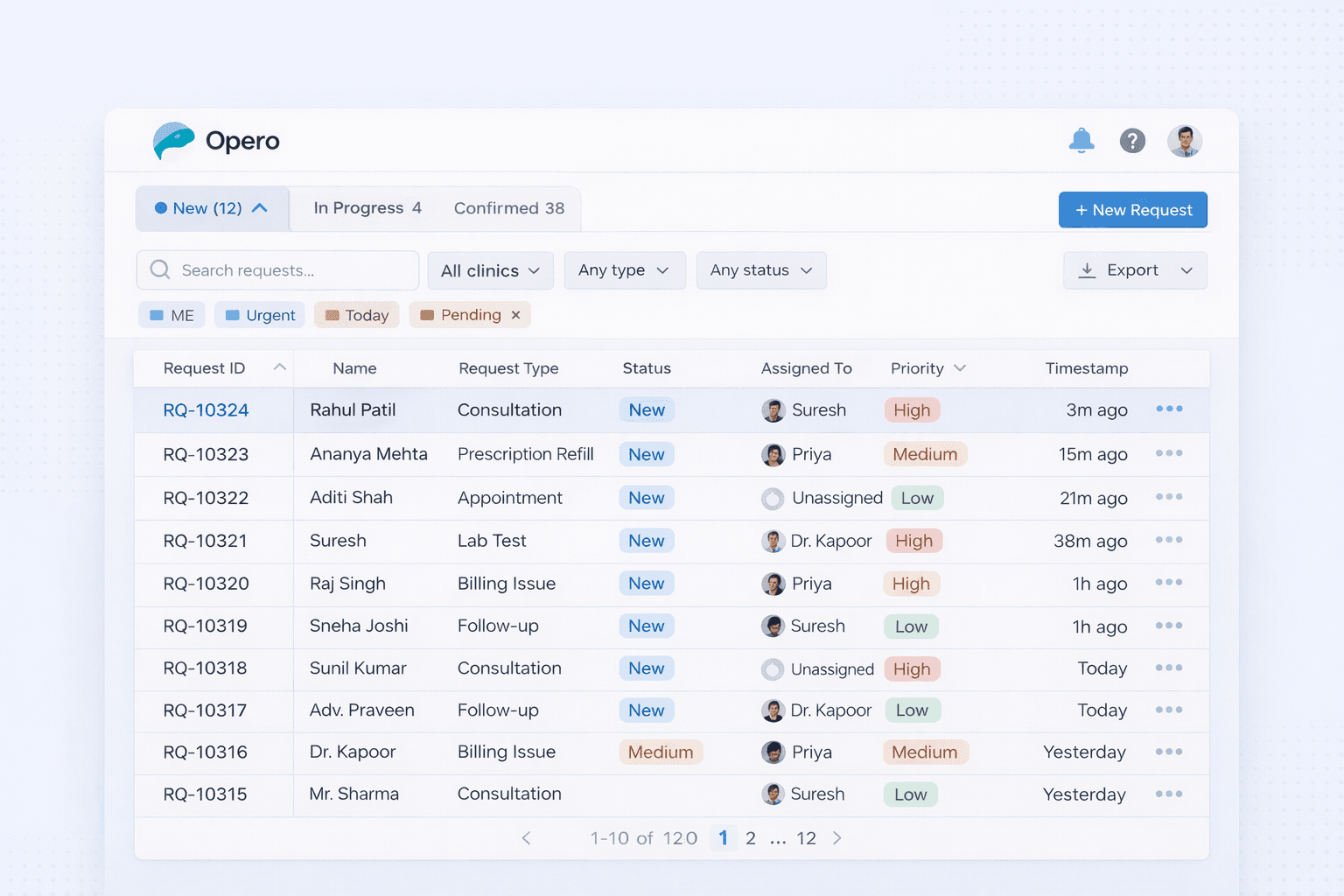
Task: Click the New Request button
Action: pos(1132,209)
